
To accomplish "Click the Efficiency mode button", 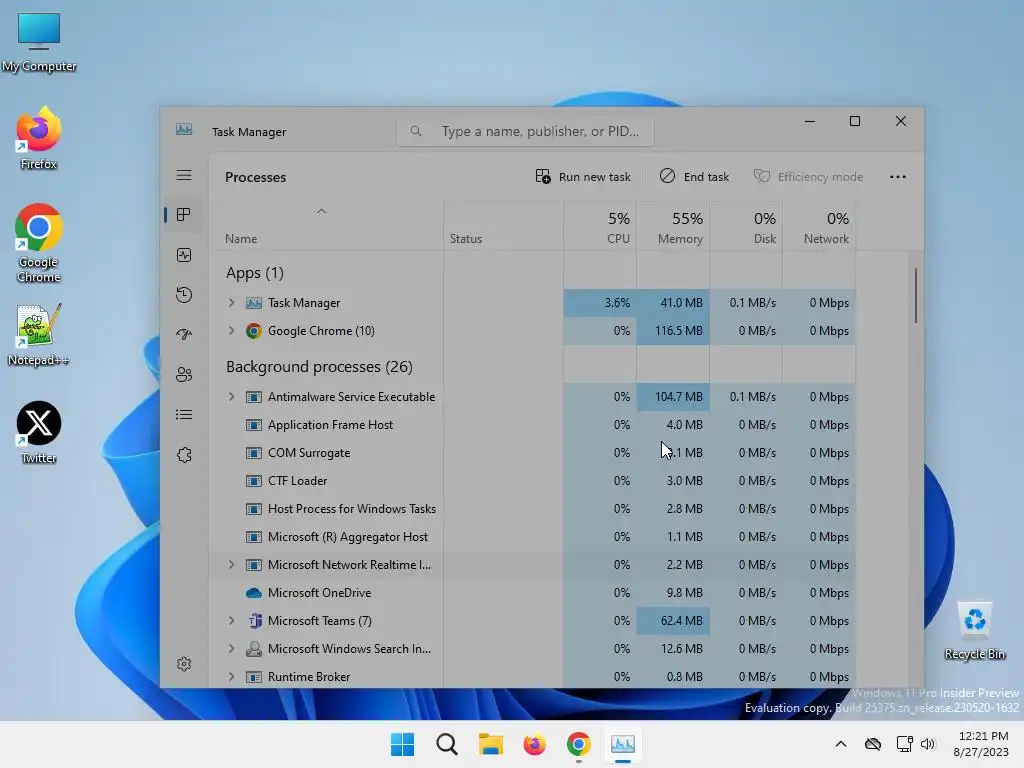I will pyautogui.click(x=808, y=177).
